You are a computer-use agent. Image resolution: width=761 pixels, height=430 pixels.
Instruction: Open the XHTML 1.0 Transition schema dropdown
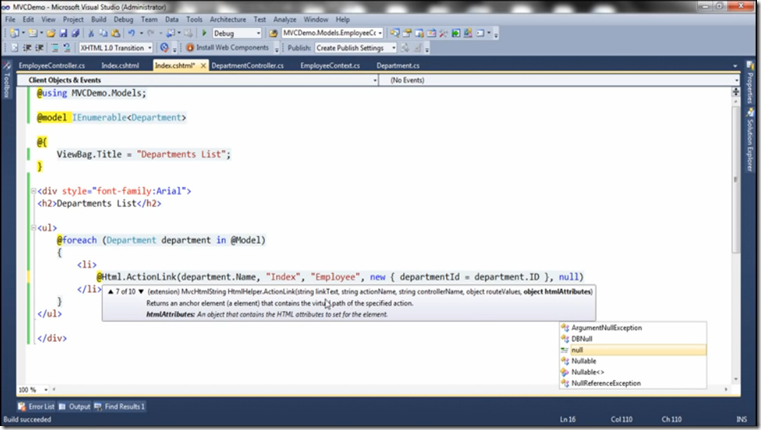[116, 48]
